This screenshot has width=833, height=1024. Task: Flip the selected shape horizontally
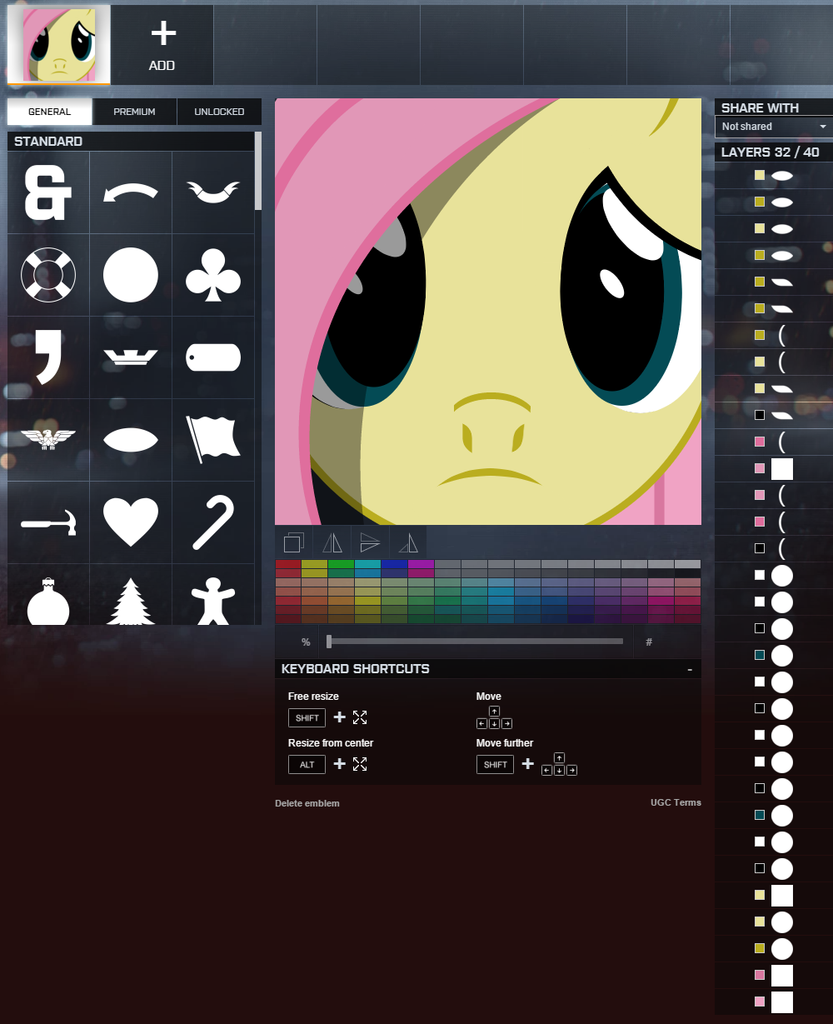point(331,543)
